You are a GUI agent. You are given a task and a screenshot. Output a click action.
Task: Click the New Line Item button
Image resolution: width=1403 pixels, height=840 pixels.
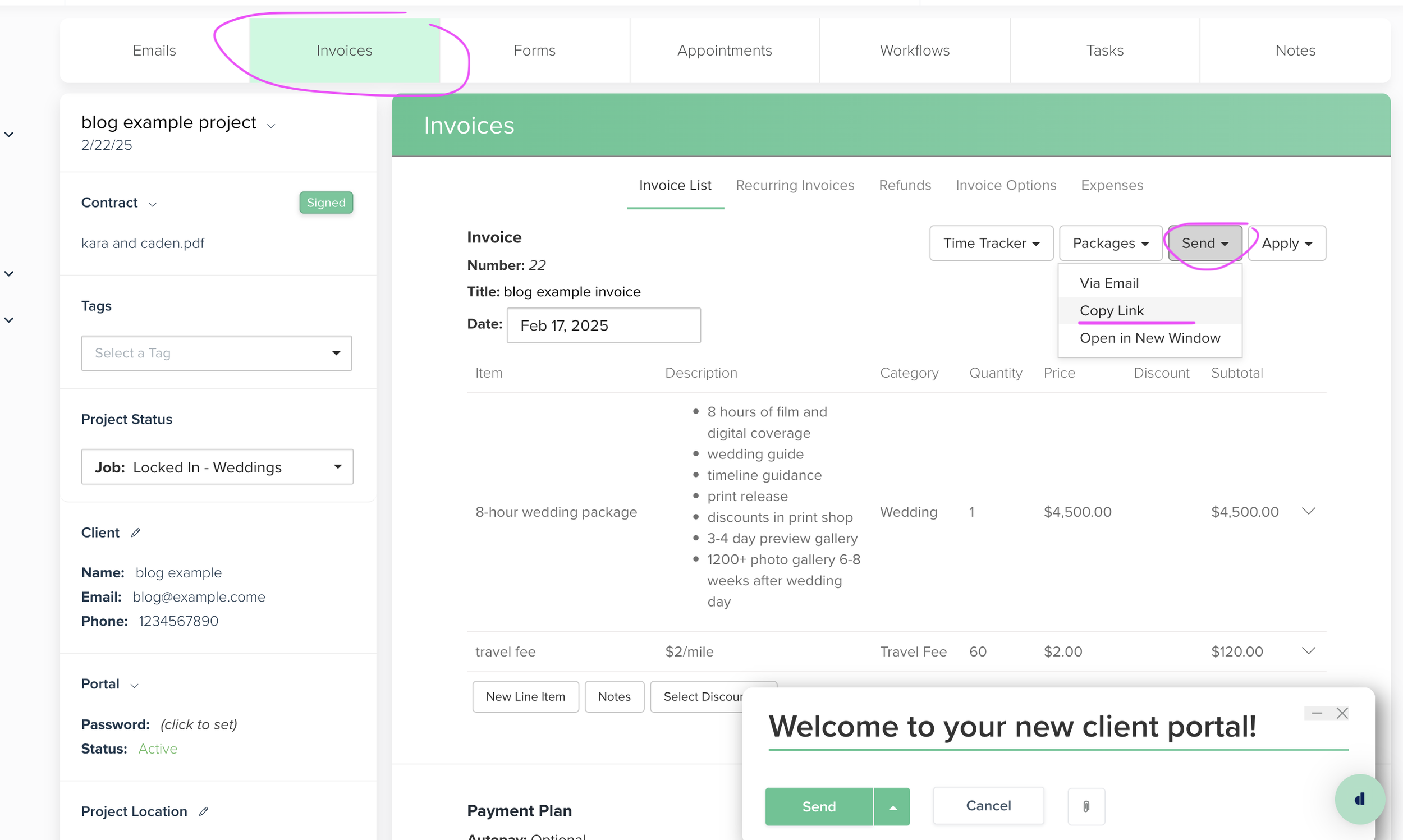pyautogui.click(x=525, y=696)
